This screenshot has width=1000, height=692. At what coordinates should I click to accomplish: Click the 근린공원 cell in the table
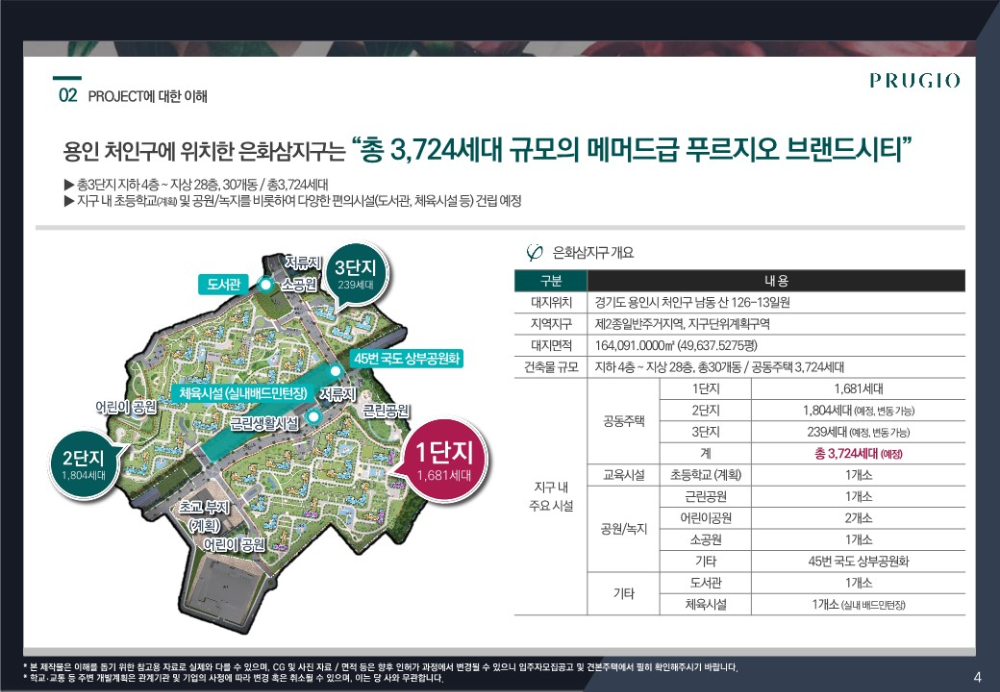[x=705, y=497]
